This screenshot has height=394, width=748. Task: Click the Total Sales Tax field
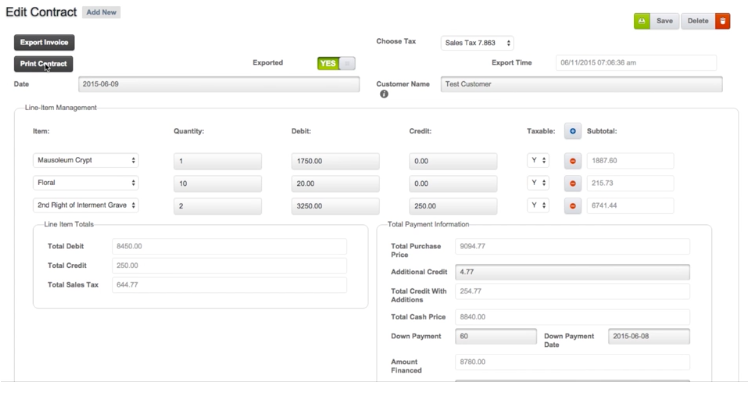click(229, 285)
